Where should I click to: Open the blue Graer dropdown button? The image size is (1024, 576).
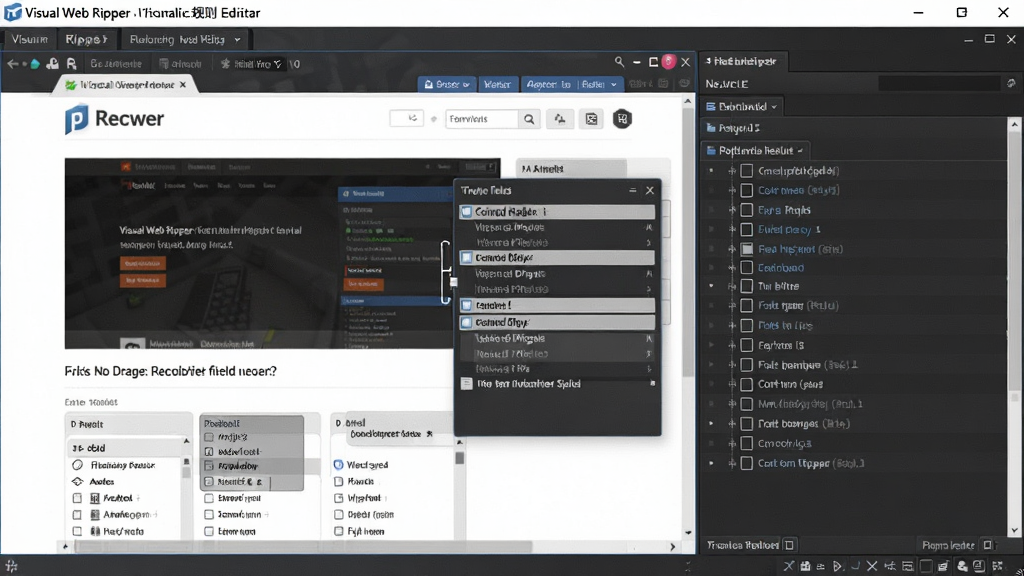(447, 84)
